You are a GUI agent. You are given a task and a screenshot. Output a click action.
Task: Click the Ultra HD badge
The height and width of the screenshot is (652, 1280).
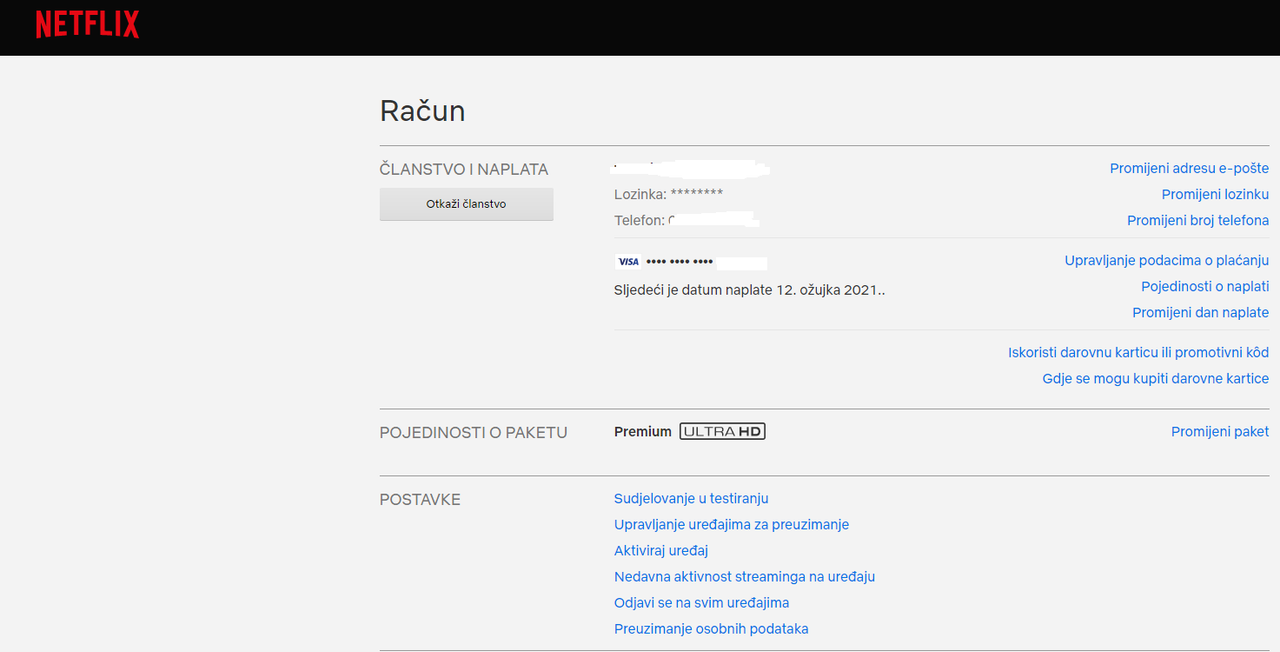point(722,432)
